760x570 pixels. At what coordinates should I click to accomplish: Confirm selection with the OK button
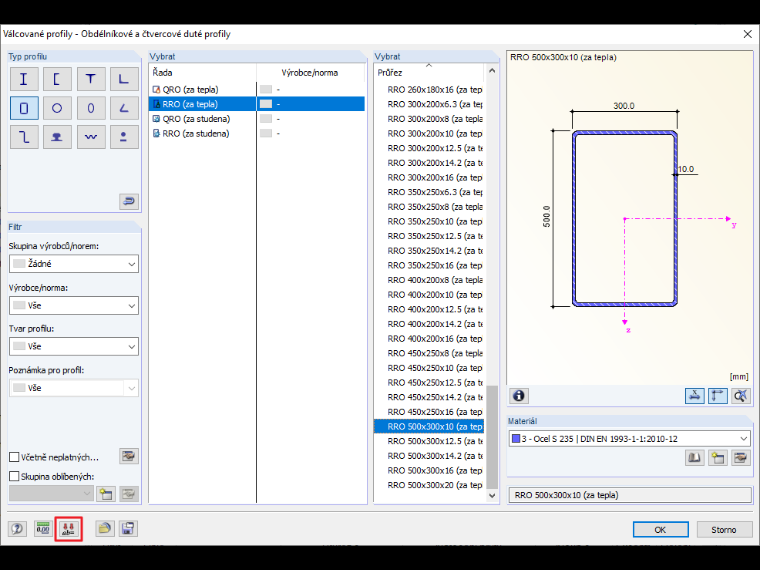(x=660, y=530)
